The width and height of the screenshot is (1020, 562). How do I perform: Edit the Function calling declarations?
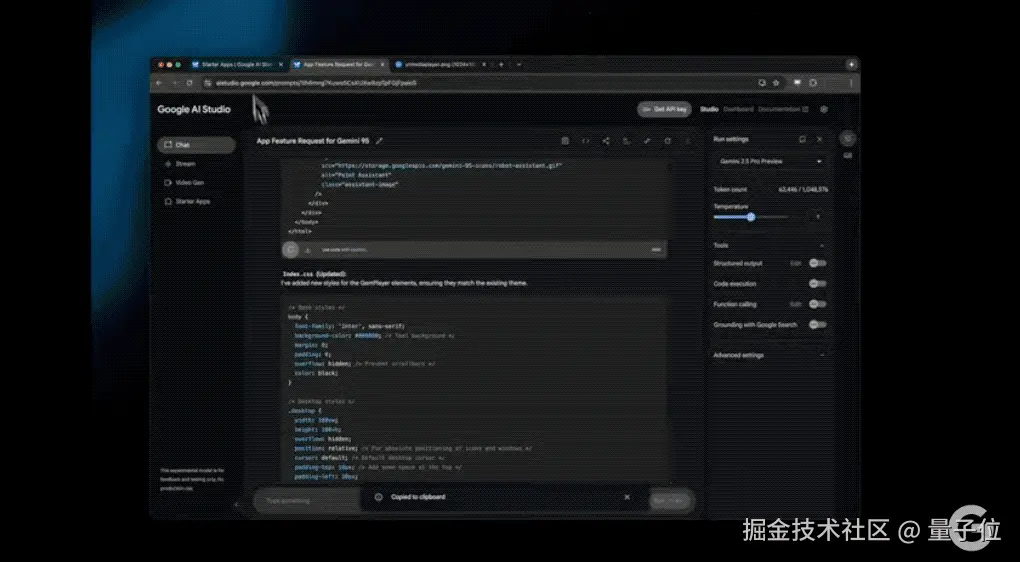coord(795,304)
